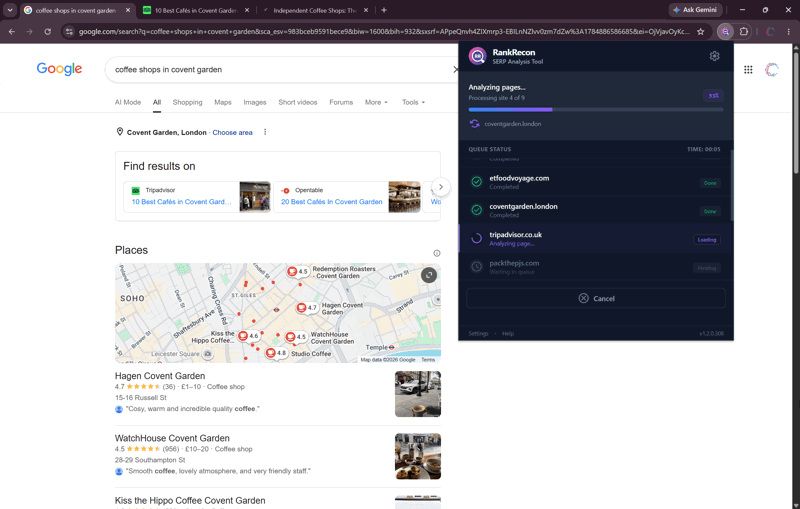Open RankRecon Settings footer link
800x509 pixels.
(x=478, y=334)
